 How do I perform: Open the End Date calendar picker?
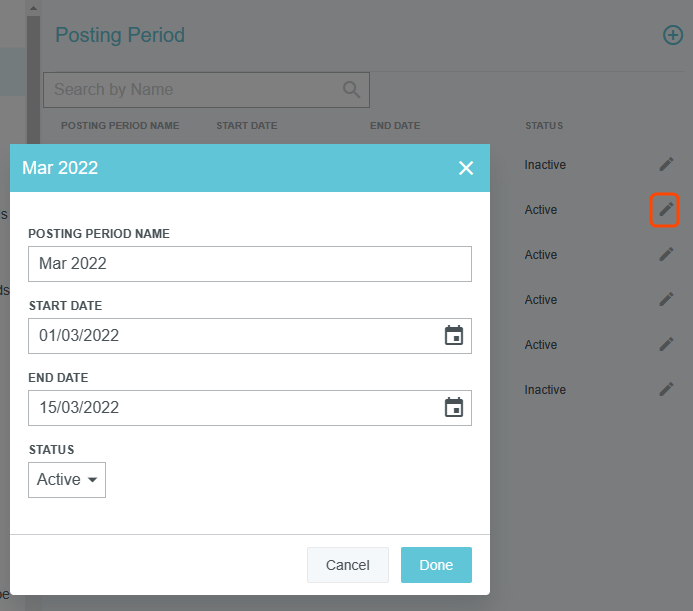coord(454,408)
